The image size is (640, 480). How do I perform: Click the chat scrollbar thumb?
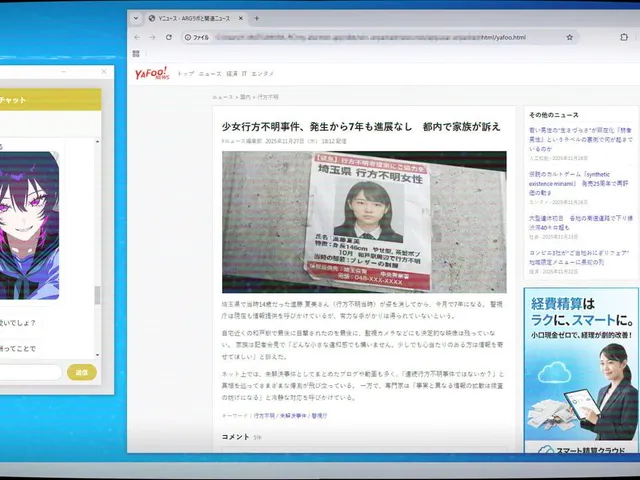click(97, 295)
